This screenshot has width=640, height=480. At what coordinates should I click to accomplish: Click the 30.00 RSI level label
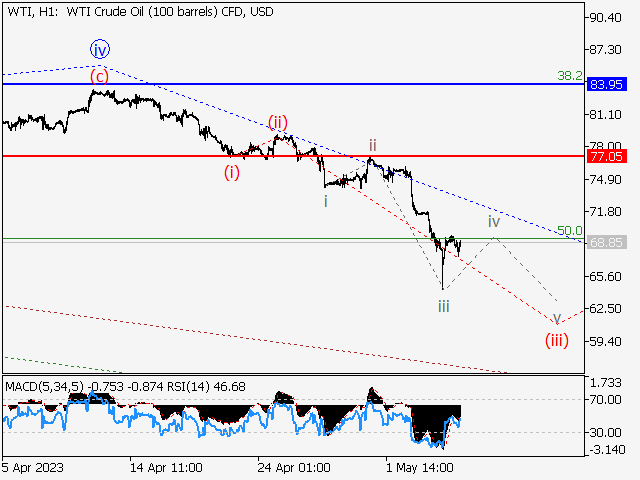point(606,432)
